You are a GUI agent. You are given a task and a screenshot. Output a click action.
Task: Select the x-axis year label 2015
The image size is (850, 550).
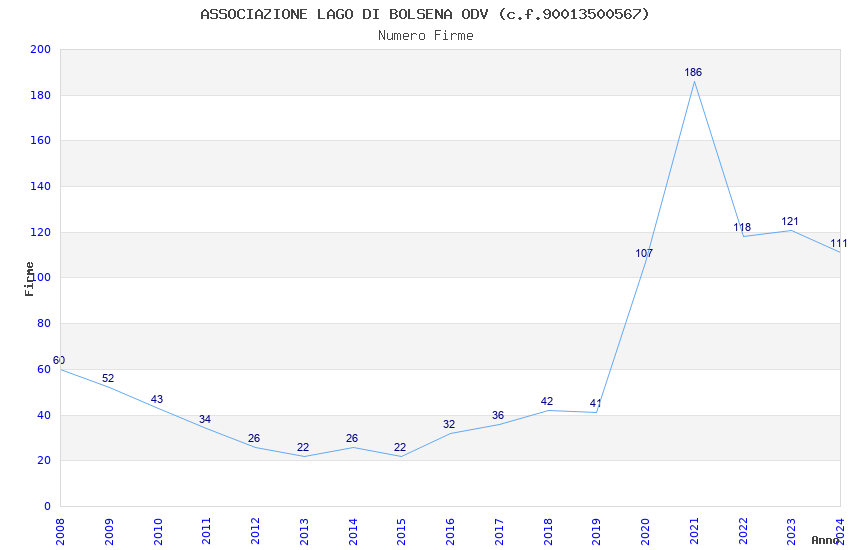pos(402,532)
